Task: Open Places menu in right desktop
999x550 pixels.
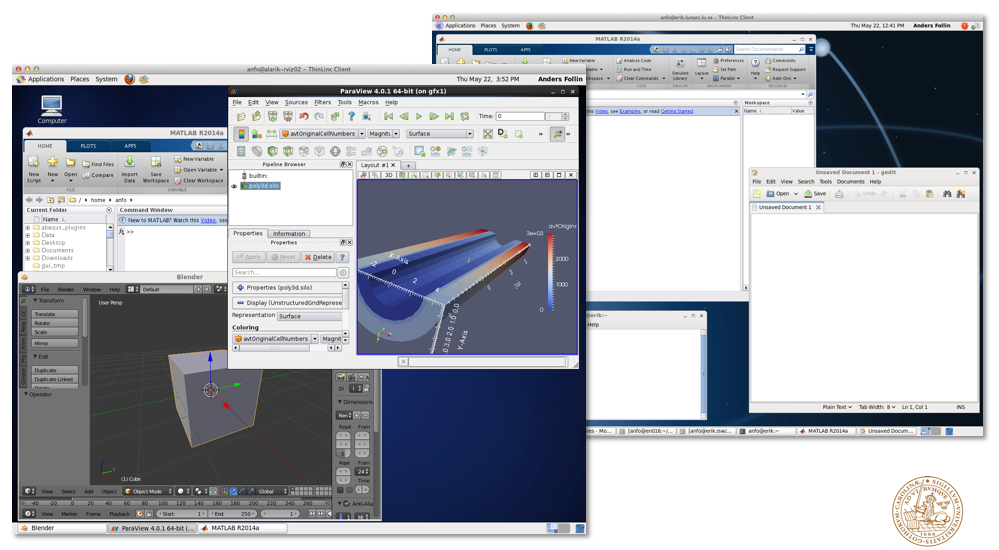Action: [x=488, y=25]
